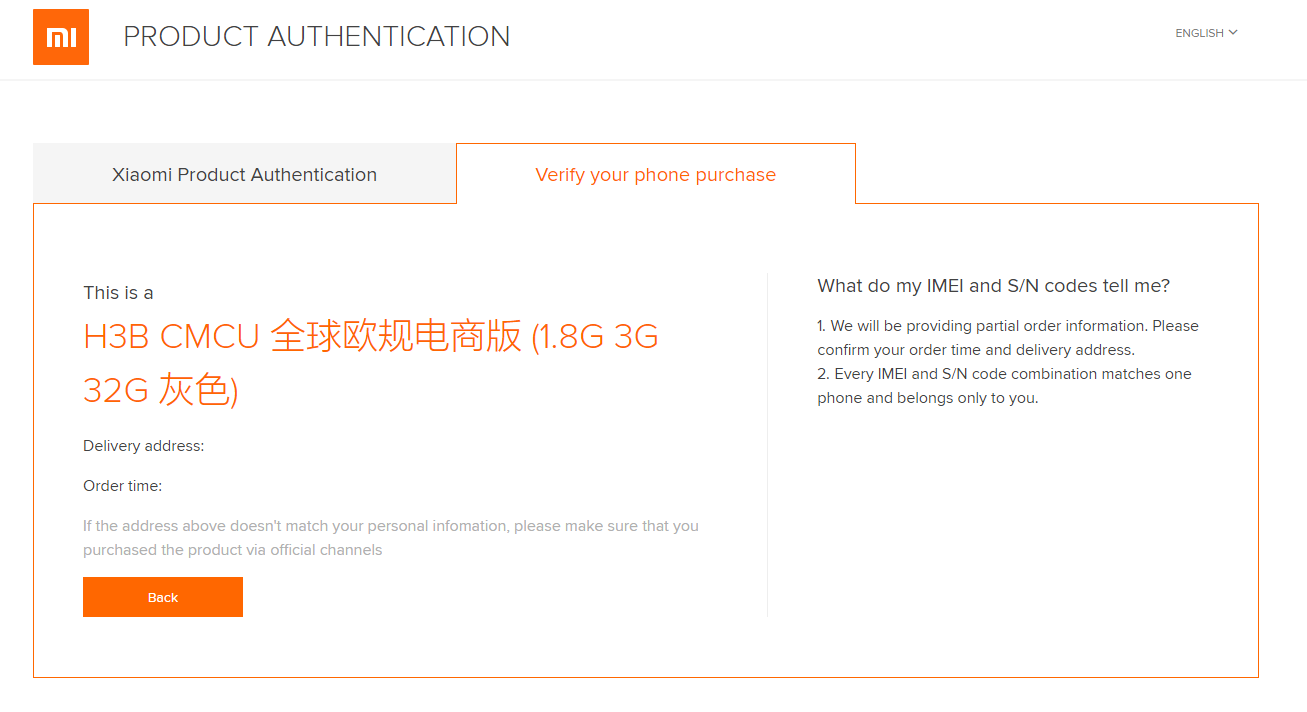Click the IMEI and S/N codes question heading
This screenshot has height=712, width=1307.
coord(993,286)
